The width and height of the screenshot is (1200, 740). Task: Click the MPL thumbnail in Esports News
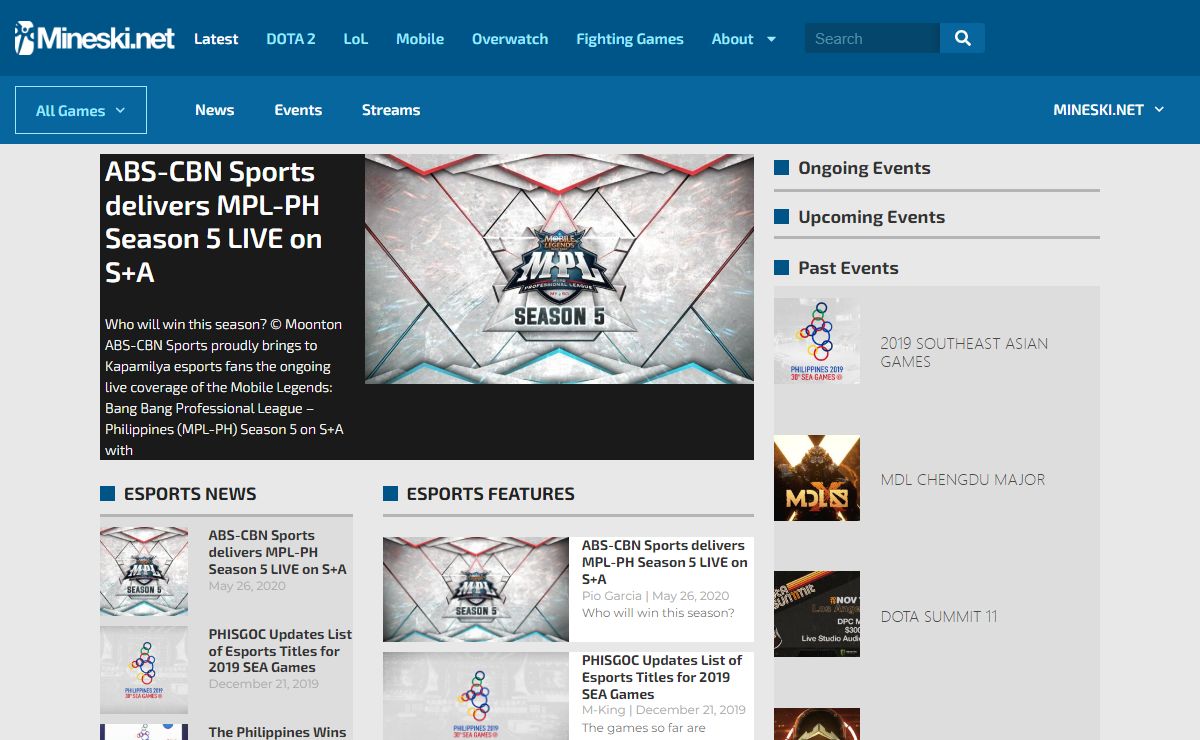(144, 571)
